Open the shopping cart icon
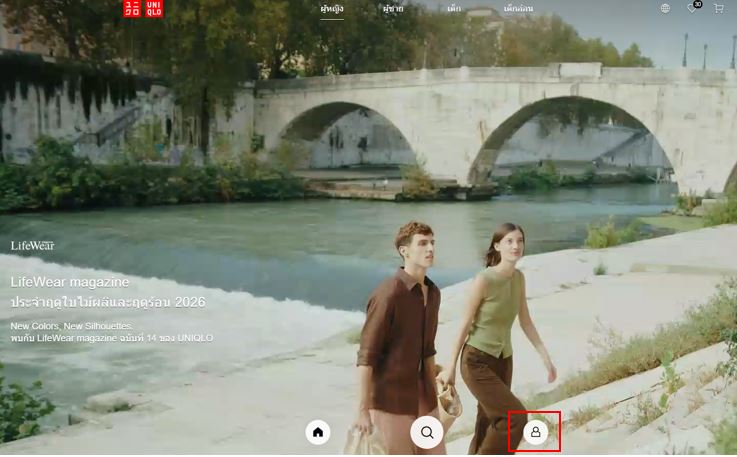Screen dimensions: 737x457 (x=718, y=8)
